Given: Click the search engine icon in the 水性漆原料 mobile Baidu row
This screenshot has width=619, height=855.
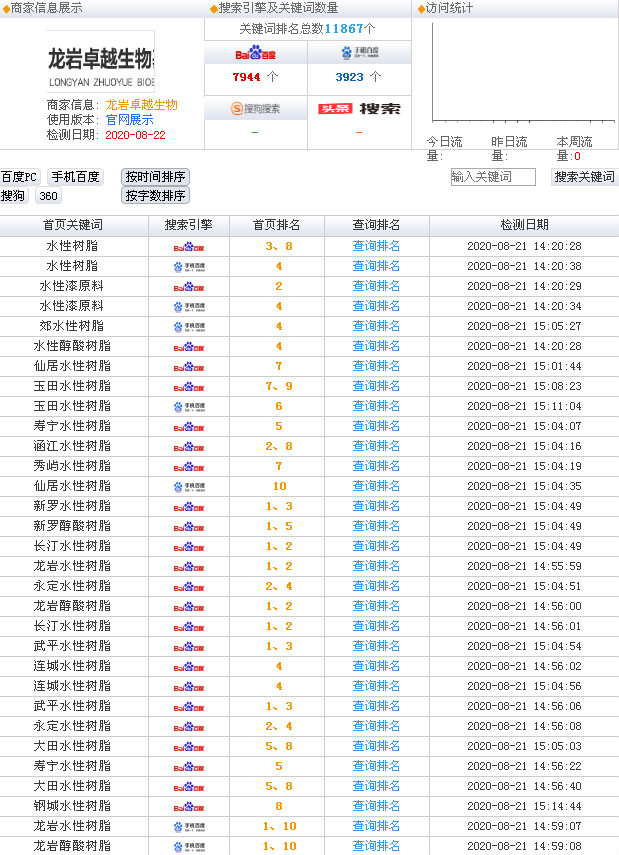Looking at the screenshot, I should pyautogui.click(x=189, y=306).
